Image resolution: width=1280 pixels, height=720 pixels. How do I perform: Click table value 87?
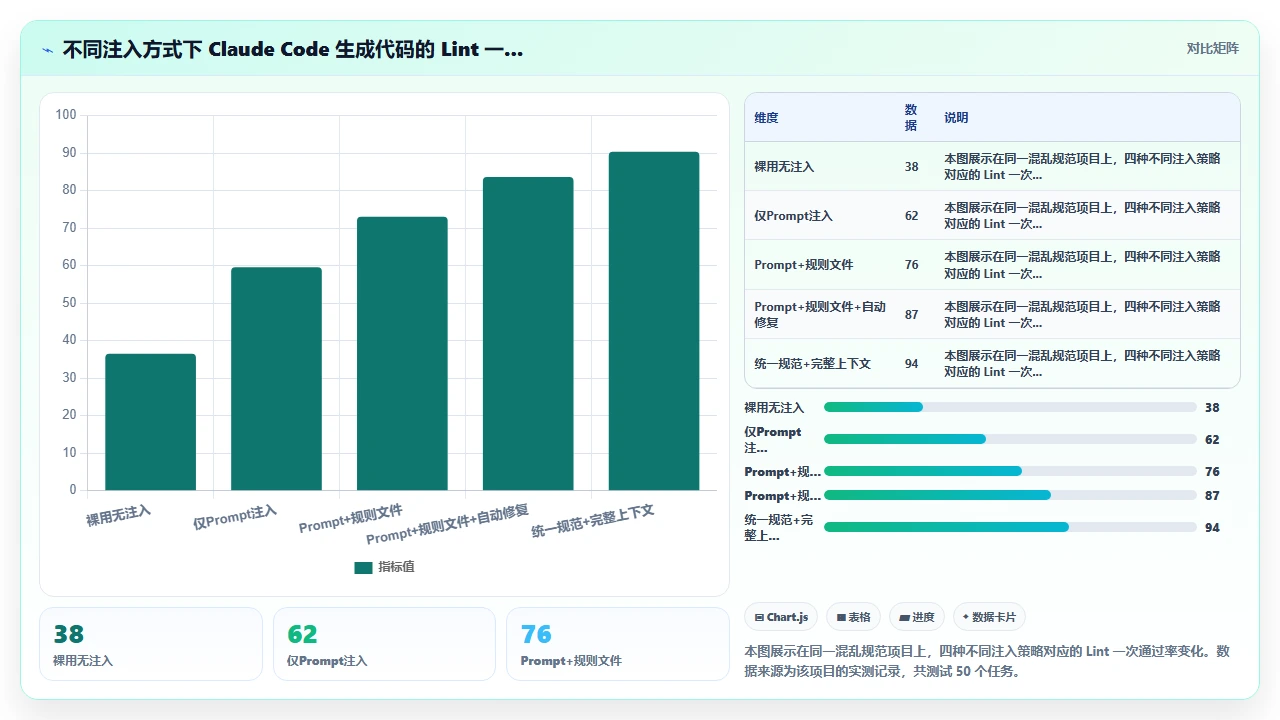point(911,314)
